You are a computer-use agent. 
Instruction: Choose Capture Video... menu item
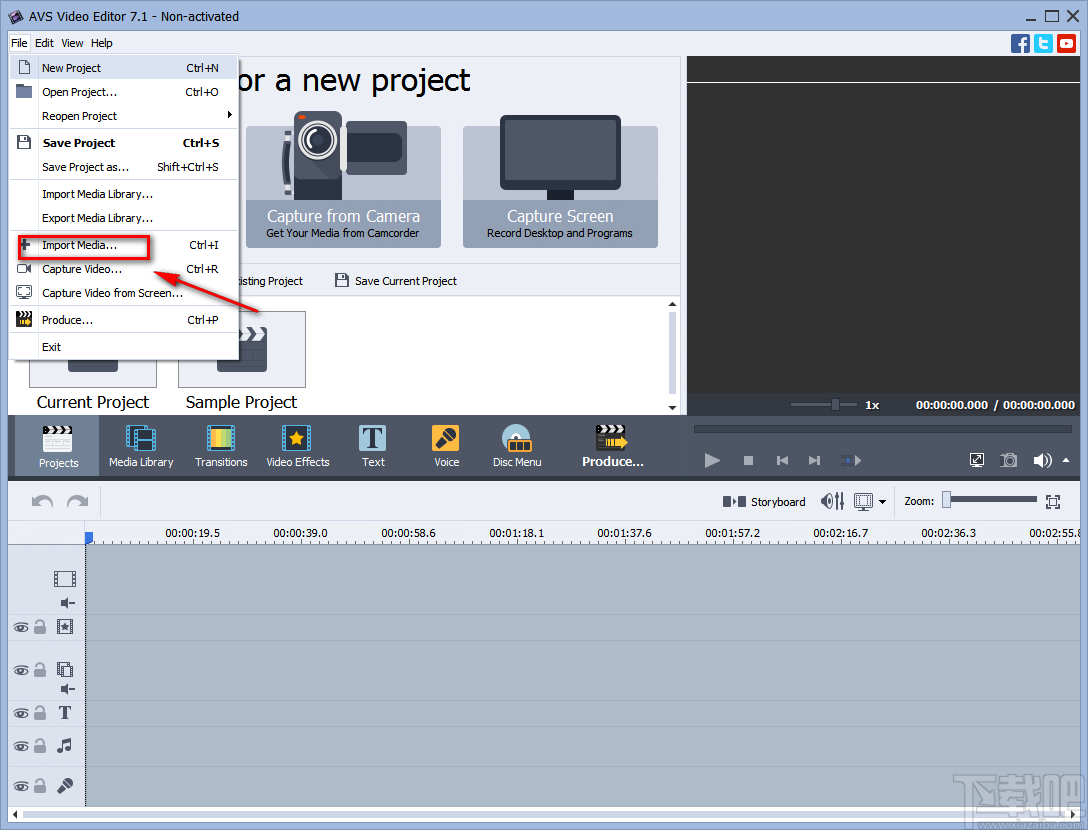tap(124, 269)
